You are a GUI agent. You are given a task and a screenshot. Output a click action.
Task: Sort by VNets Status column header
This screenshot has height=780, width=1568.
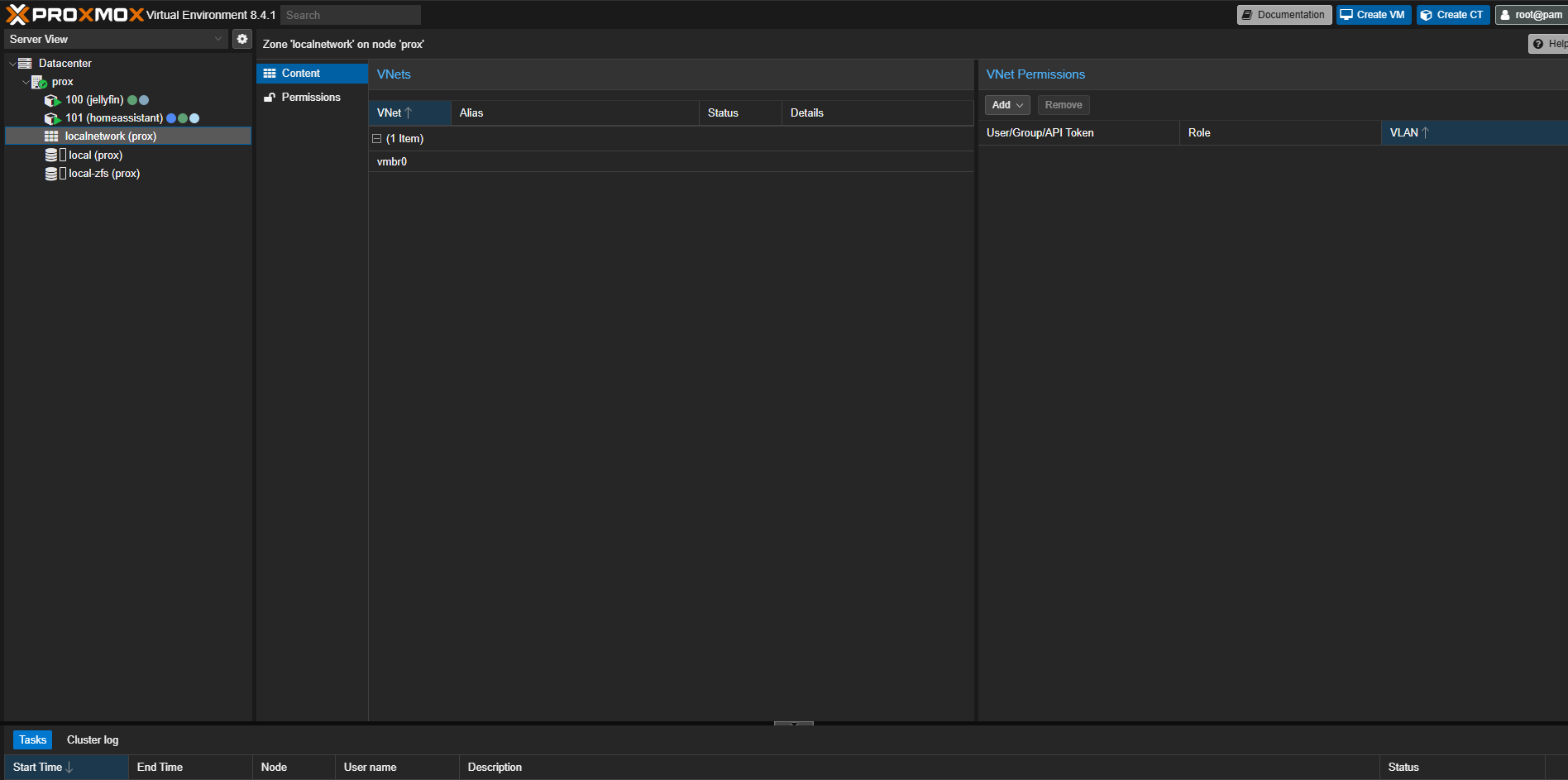[740, 113]
